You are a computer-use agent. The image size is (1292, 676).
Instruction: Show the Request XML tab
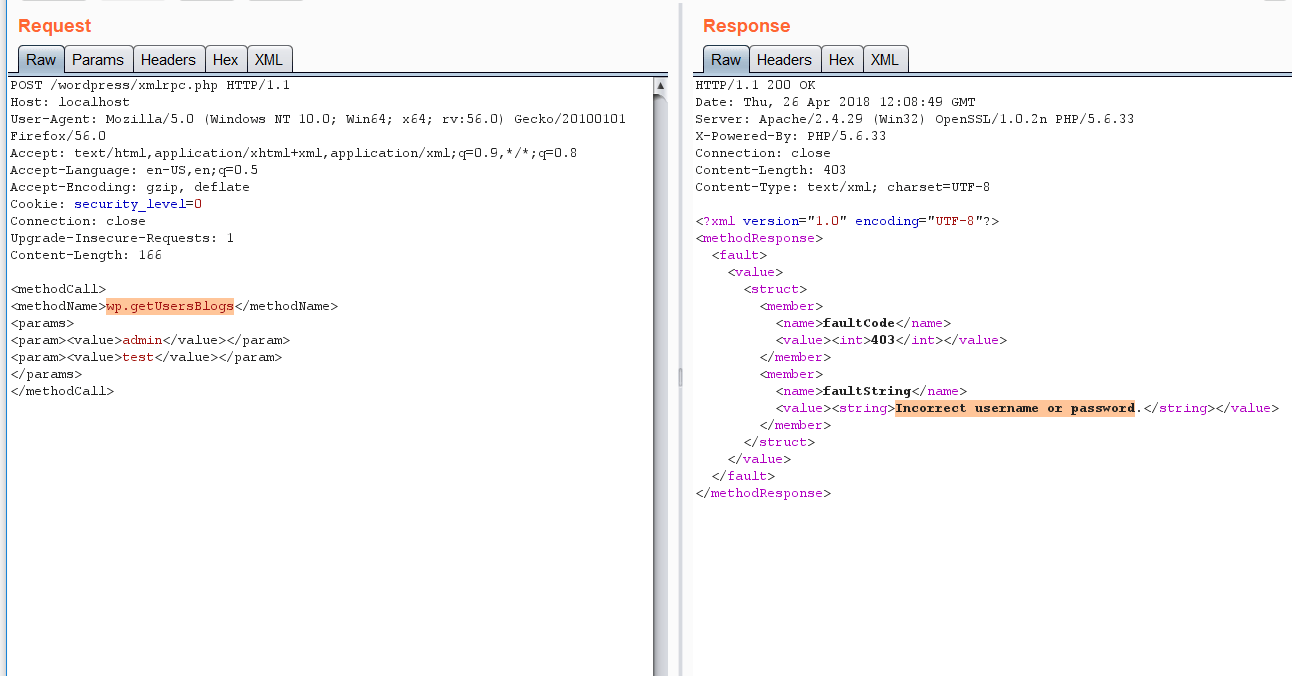[x=268, y=60]
